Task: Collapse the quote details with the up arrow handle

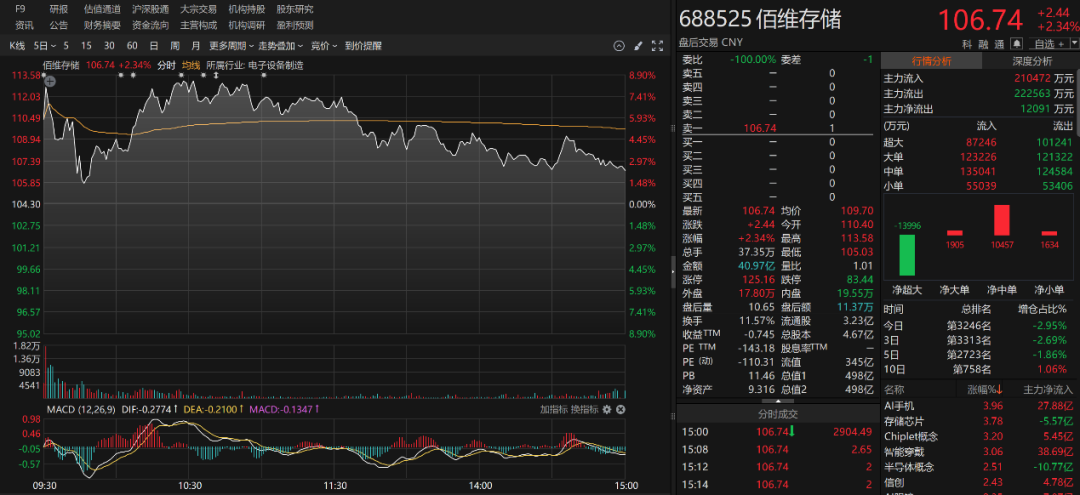Action: coord(778,400)
